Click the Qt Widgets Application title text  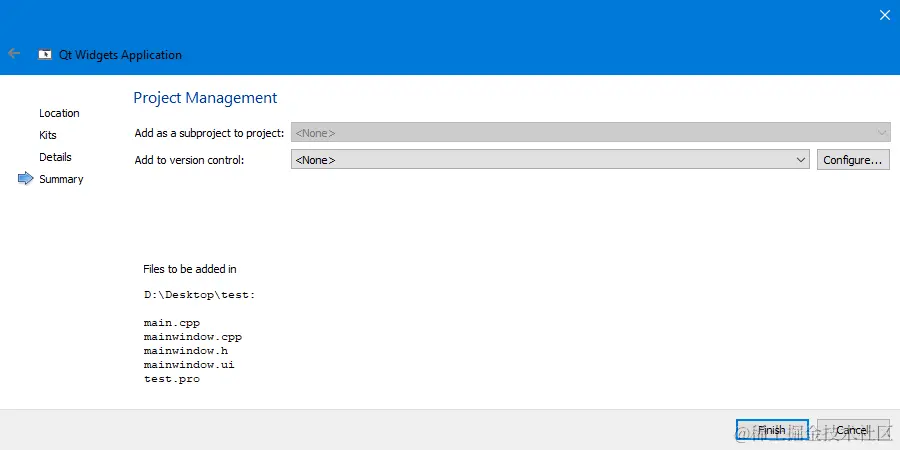[x=121, y=55]
